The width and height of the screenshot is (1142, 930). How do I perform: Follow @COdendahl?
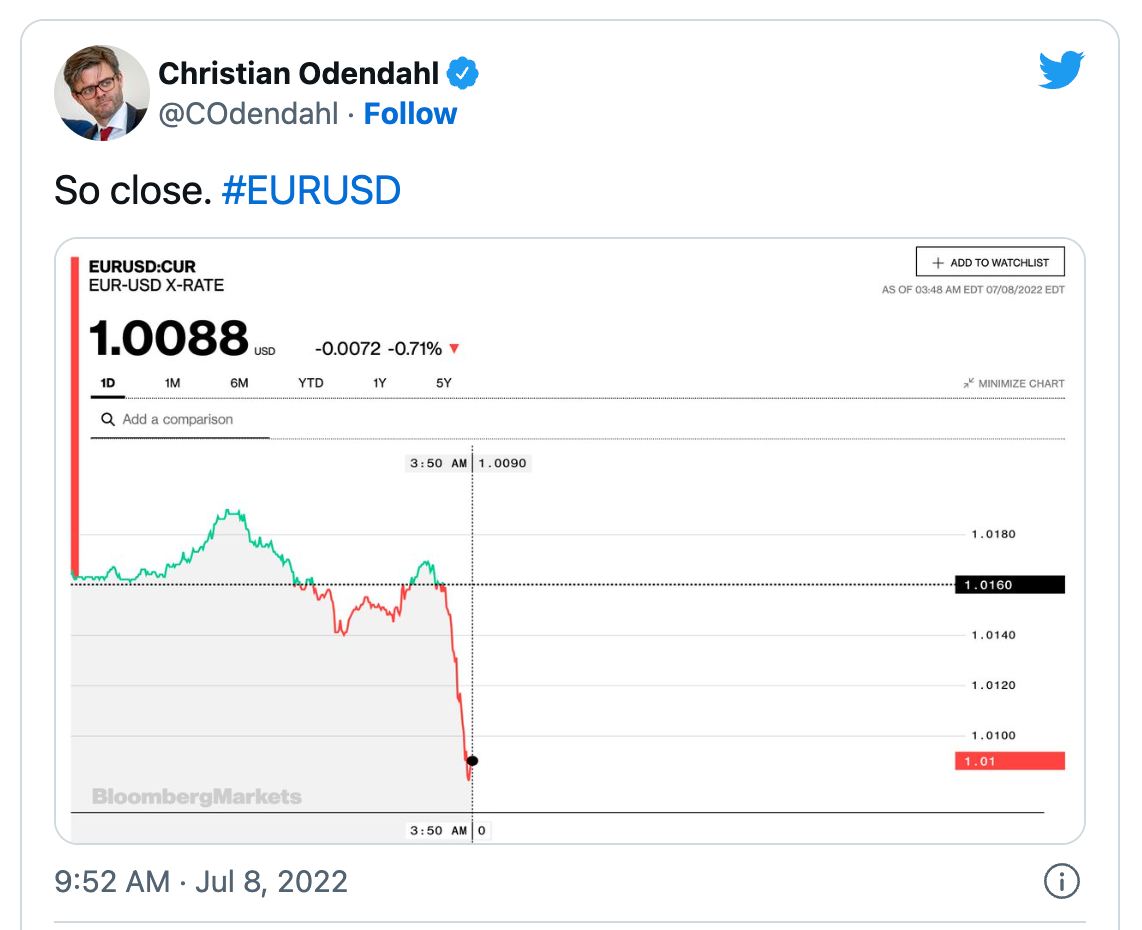410,114
